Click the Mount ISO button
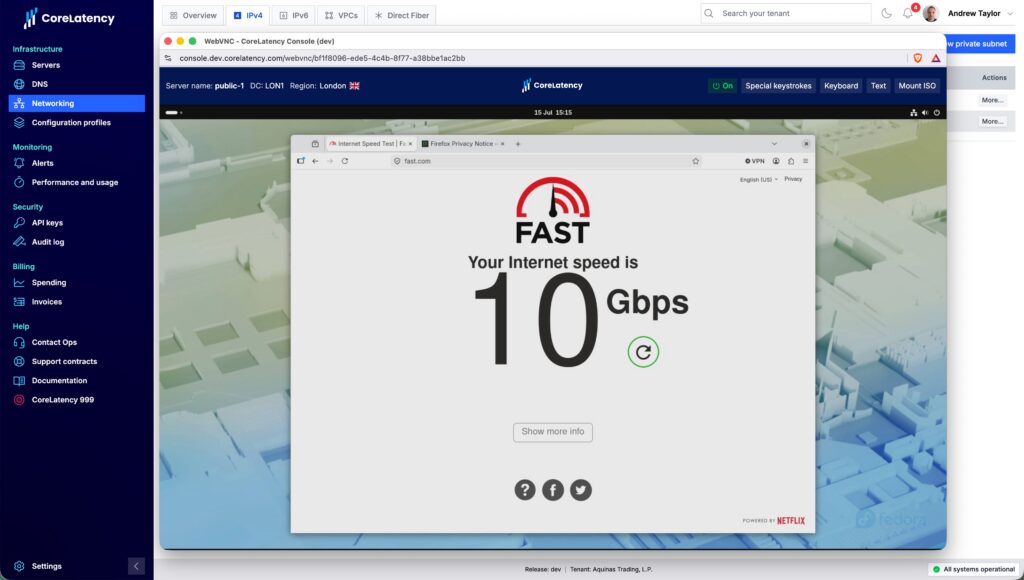Viewport: 1024px width, 580px height. pos(917,86)
